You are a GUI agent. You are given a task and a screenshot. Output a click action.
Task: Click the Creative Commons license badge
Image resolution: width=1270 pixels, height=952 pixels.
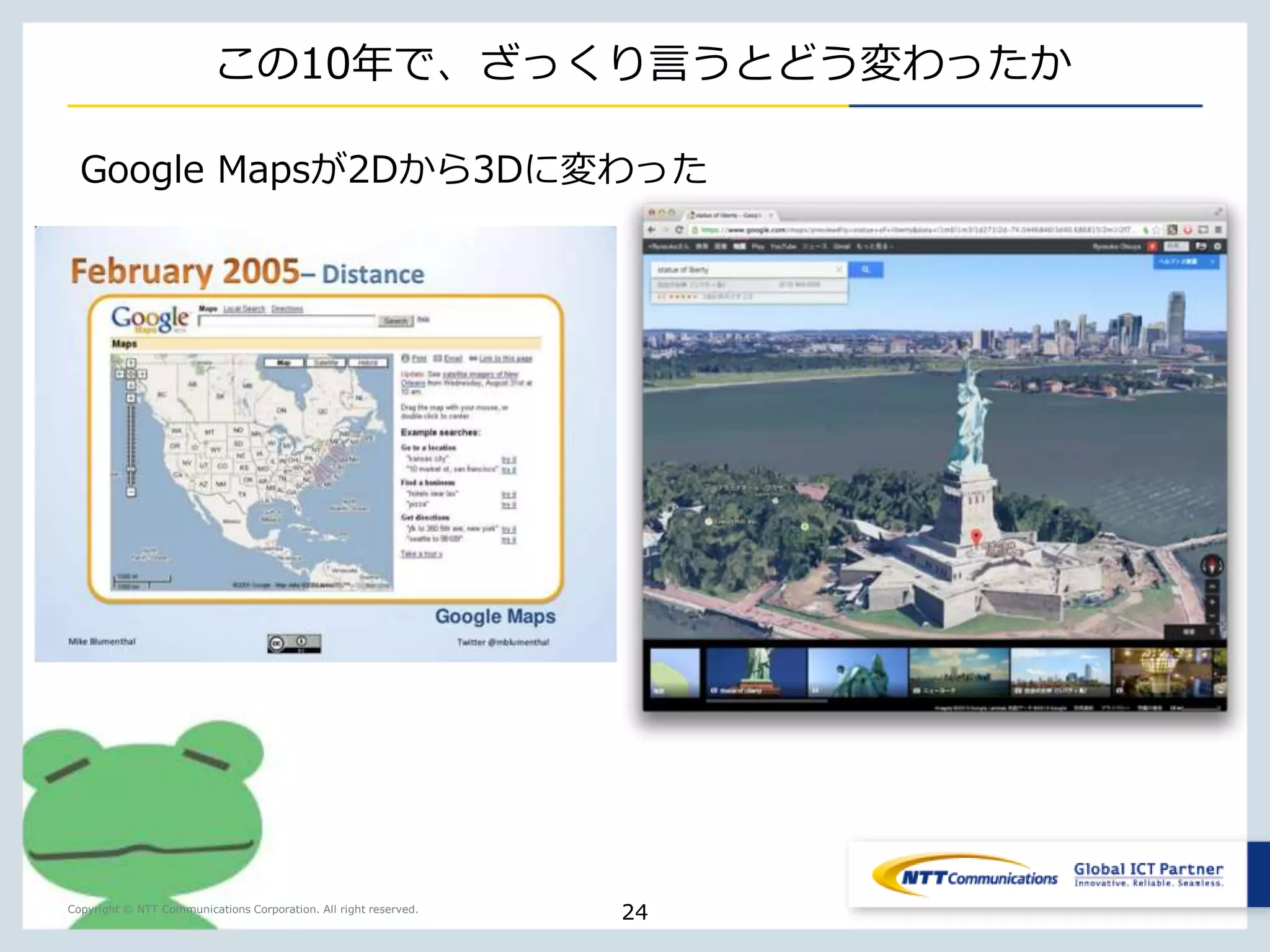pyautogui.click(x=294, y=643)
